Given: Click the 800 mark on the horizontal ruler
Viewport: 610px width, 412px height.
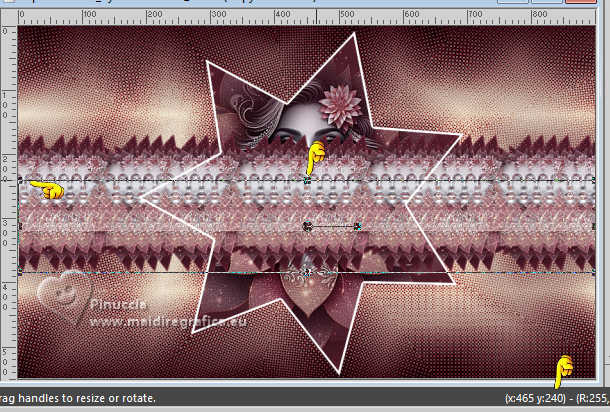Looking at the screenshot, I should pyautogui.click(x=539, y=14).
